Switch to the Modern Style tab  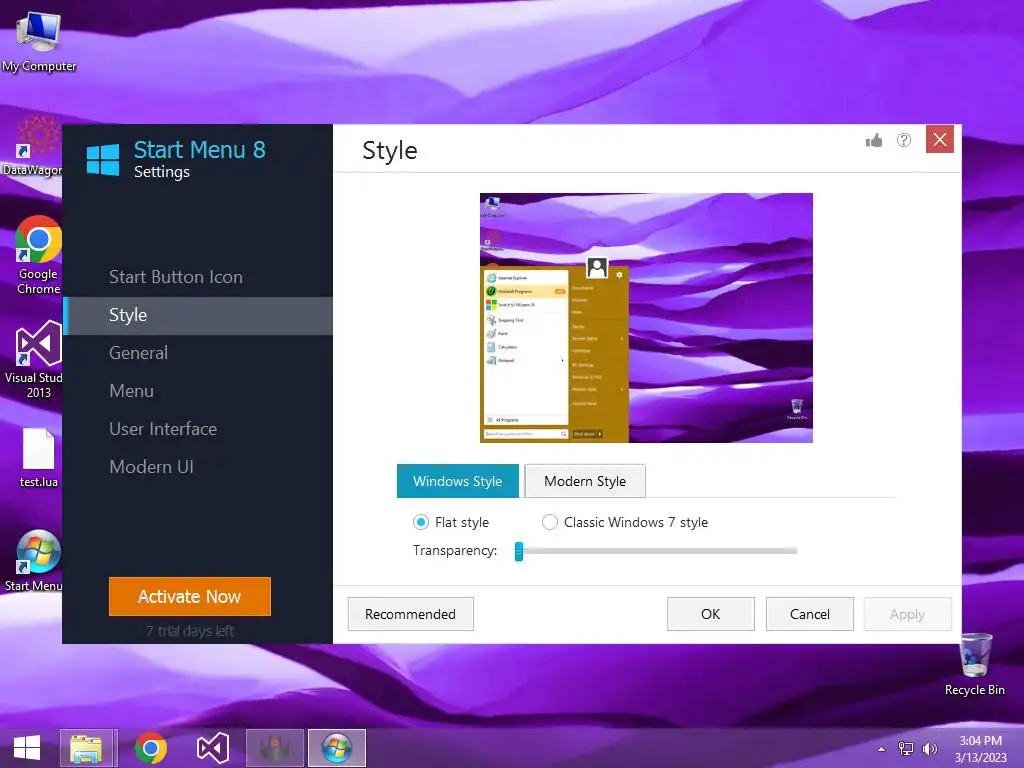(585, 481)
